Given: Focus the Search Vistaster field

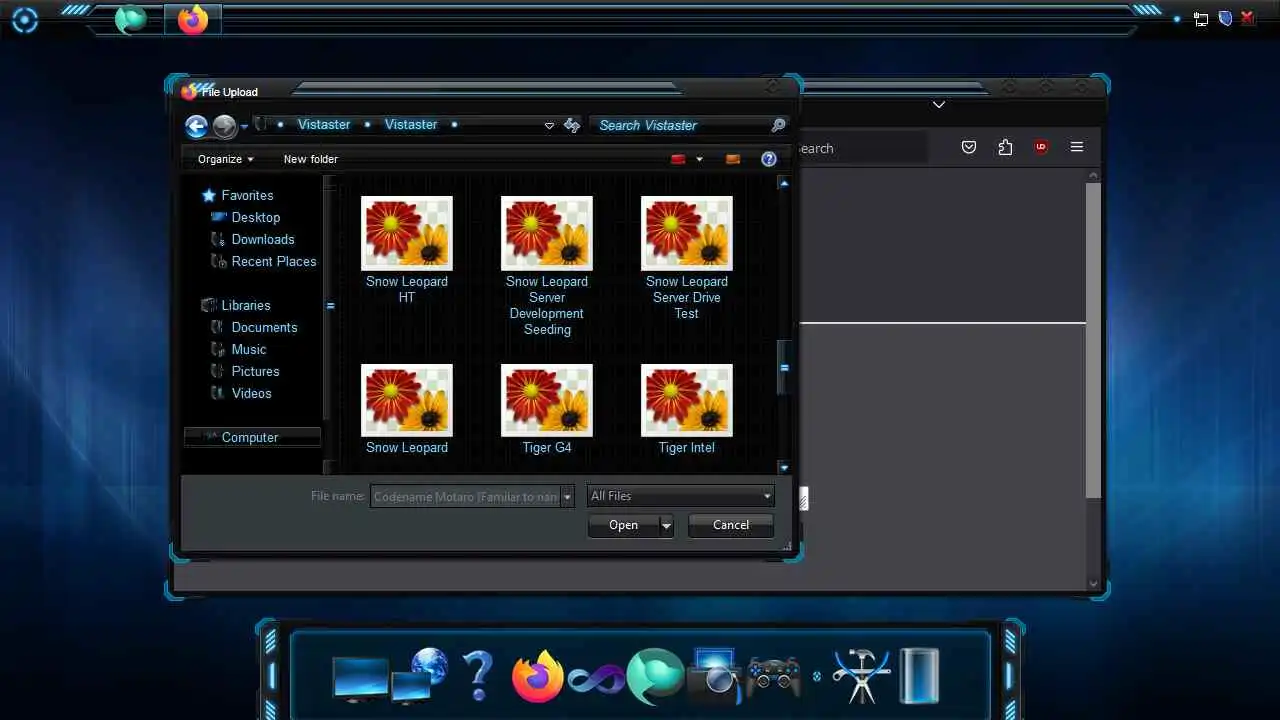Looking at the screenshot, I should pos(680,125).
